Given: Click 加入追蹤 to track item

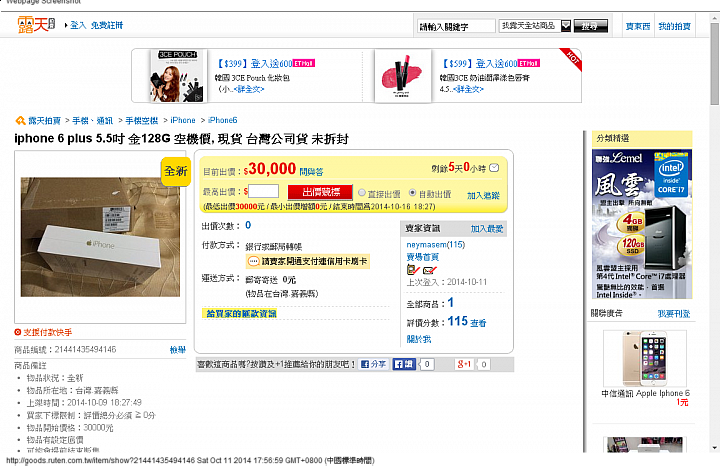Looking at the screenshot, I should point(483,196).
